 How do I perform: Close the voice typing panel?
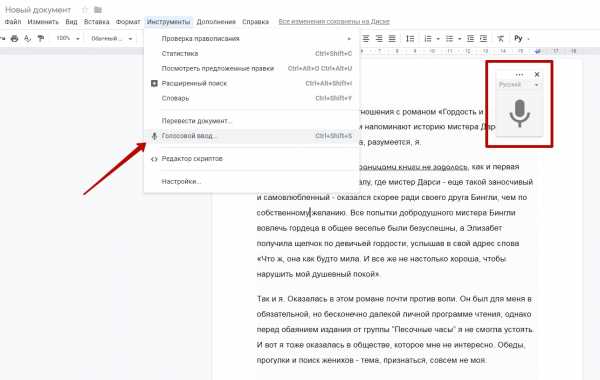(x=537, y=74)
